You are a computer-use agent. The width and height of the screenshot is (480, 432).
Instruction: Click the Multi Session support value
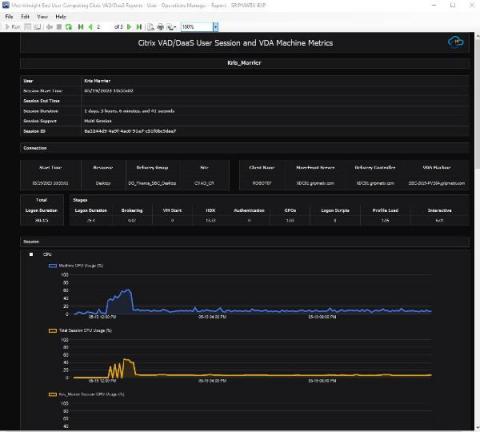(x=98, y=121)
